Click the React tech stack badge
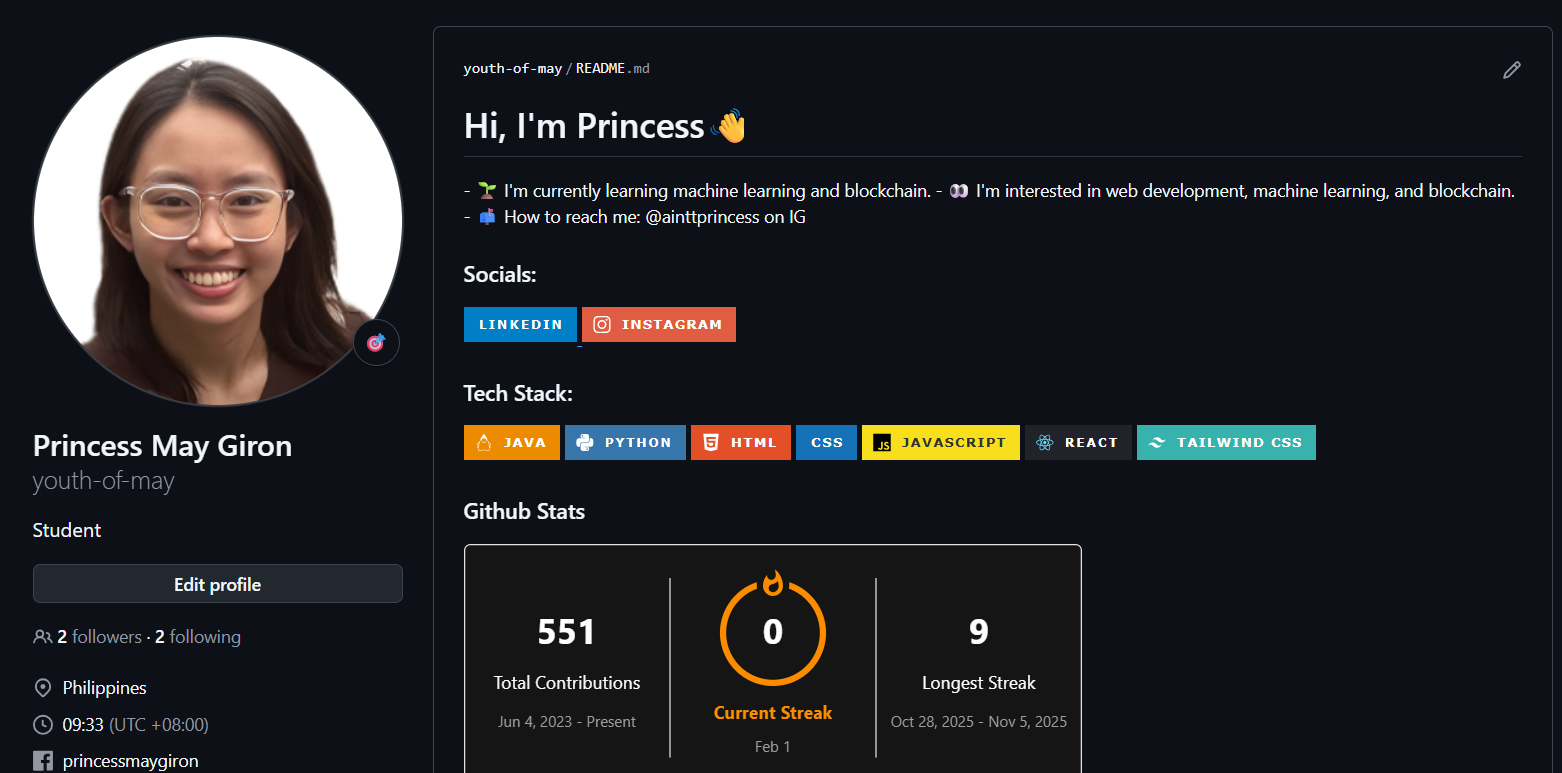The height and width of the screenshot is (773, 1562). tap(1078, 443)
